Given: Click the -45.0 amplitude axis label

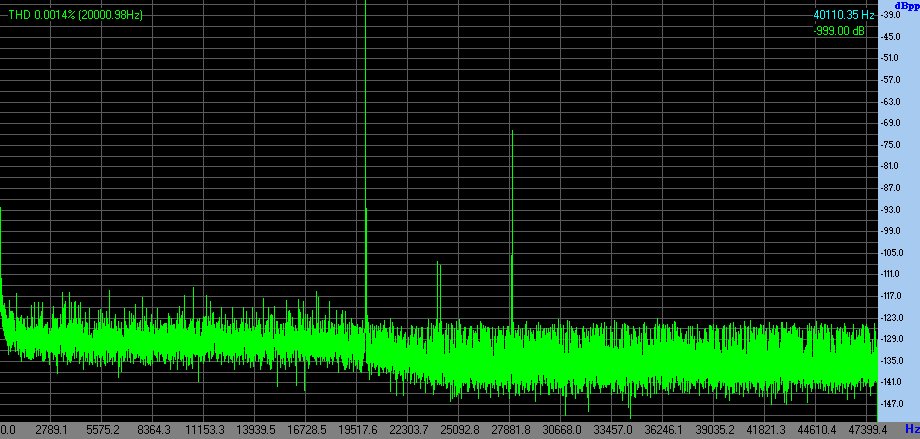Looking at the screenshot, I should tap(891, 36).
